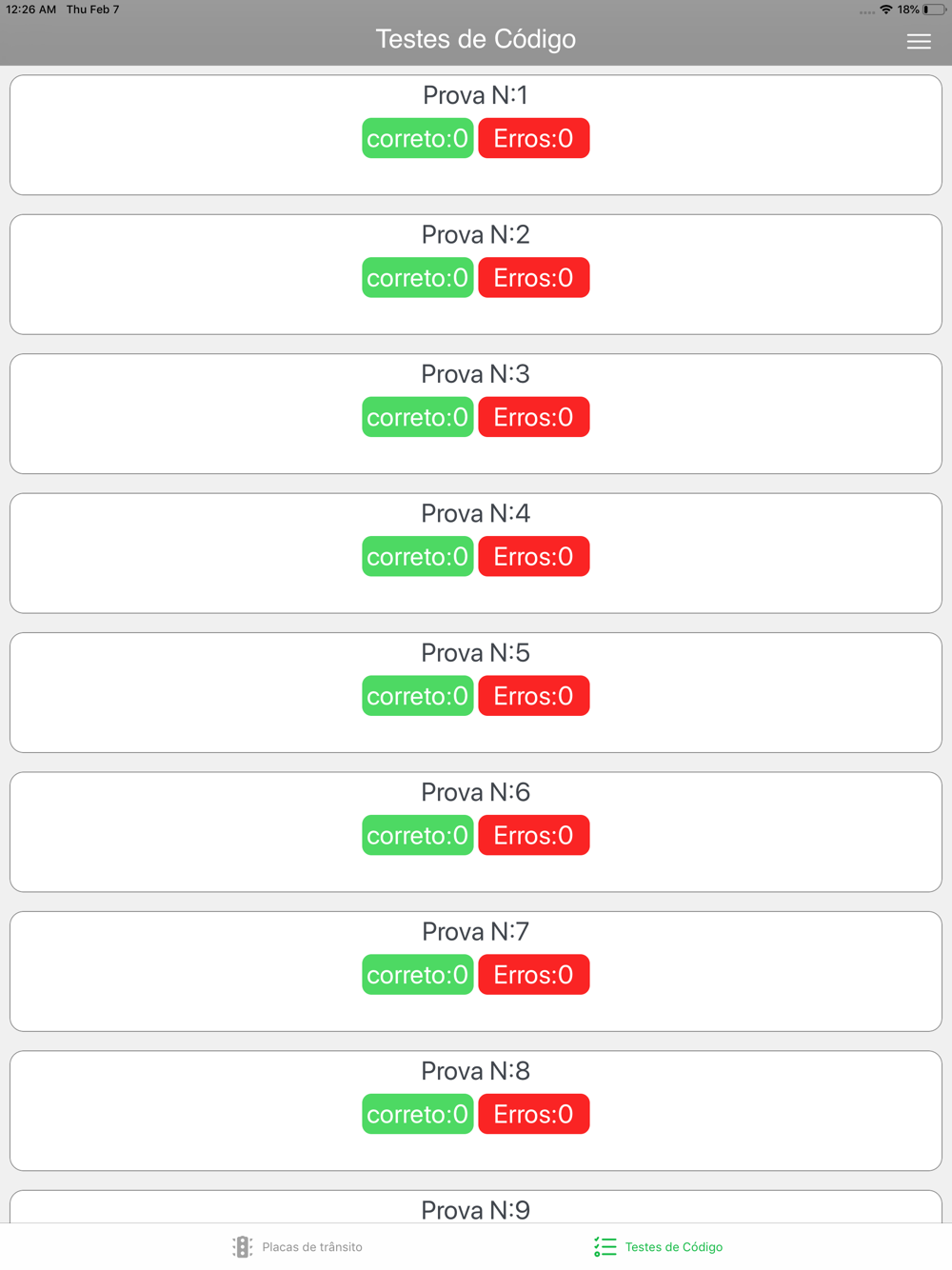Tap the traffic light icon in tab bar
The image size is (952, 1270).
pos(242,1246)
